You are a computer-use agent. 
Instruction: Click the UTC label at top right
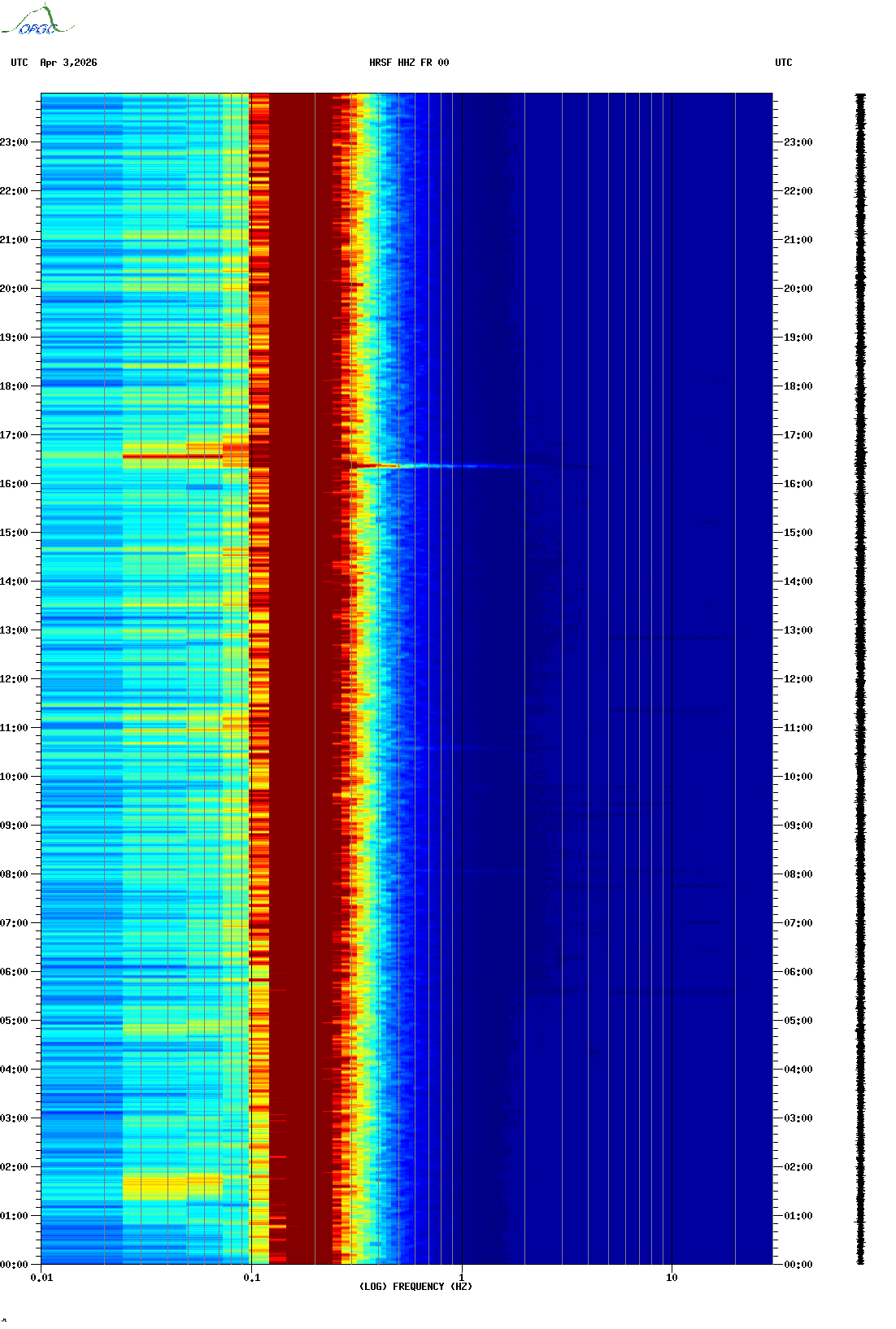(x=783, y=63)
